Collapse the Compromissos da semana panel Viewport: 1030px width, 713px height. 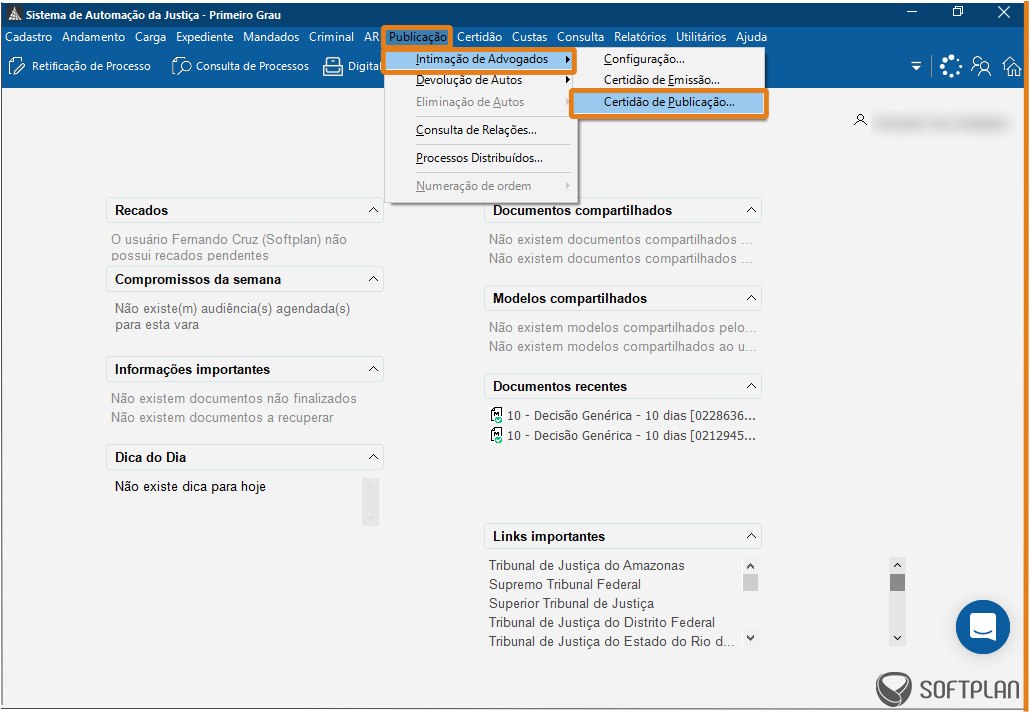(373, 279)
